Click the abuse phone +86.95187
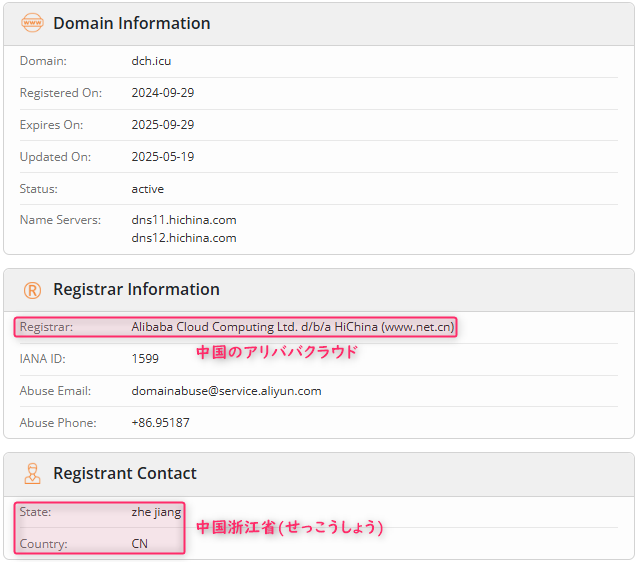 (x=160, y=423)
